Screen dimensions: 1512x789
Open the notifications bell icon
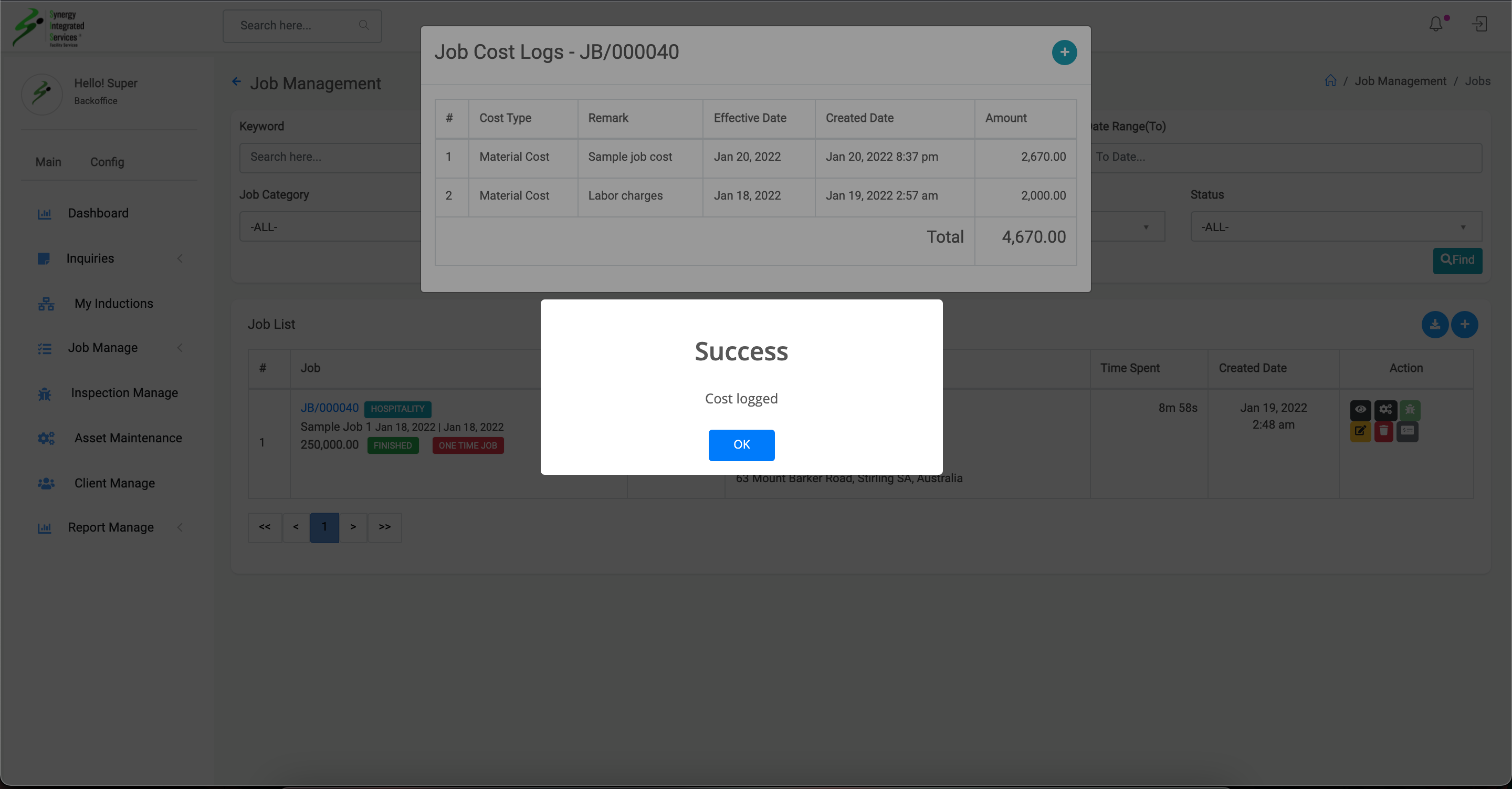point(1436,25)
